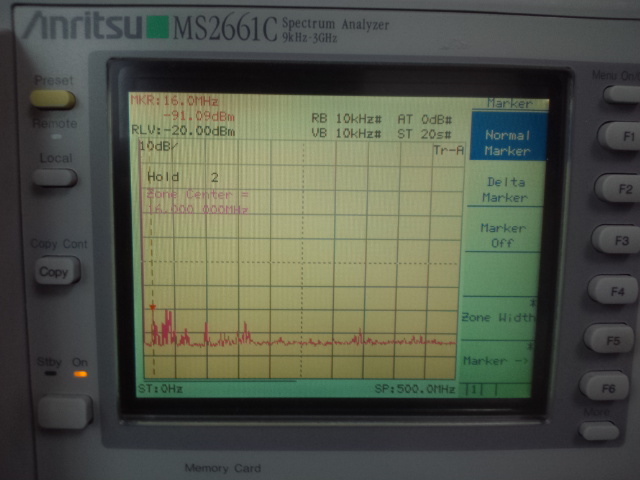Screen dimensions: 640x480
Task: Click the RB 10kHz# resolution bandwidth value
Action: tap(347, 119)
